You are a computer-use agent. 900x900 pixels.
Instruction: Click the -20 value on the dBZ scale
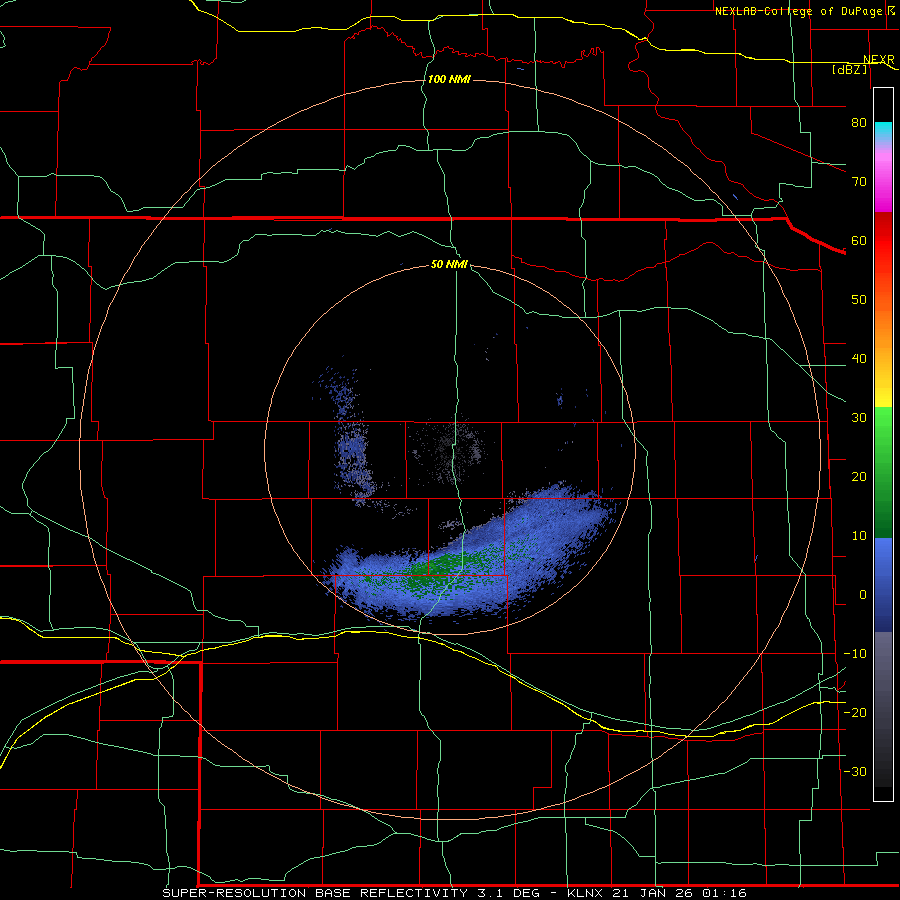(x=855, y=713)
